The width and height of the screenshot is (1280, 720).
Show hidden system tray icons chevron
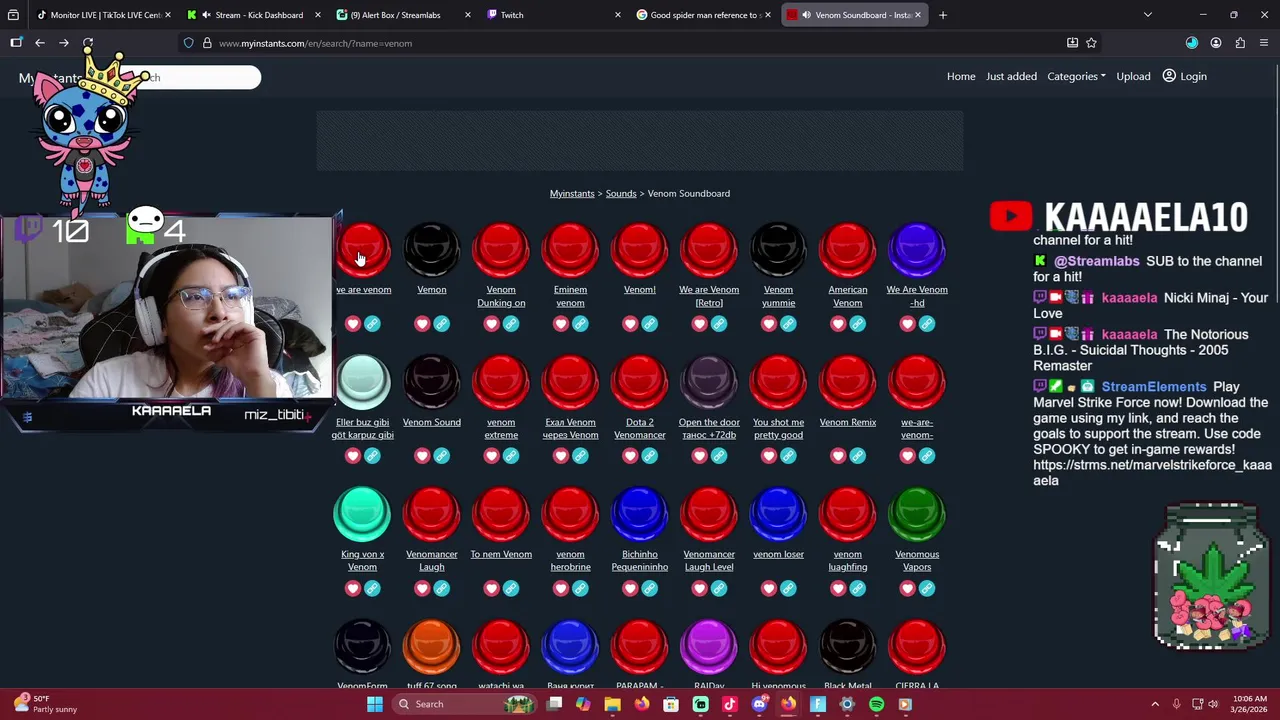tap(1155, 704)
